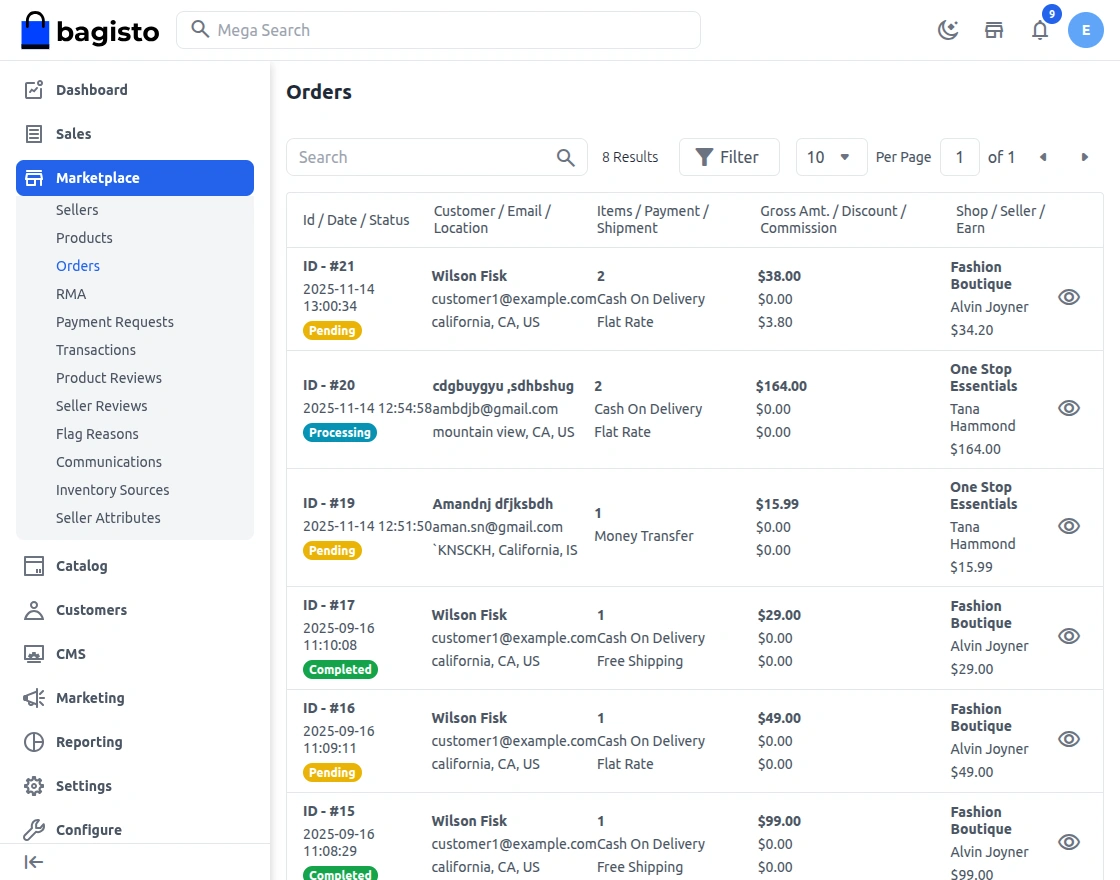View order #21 using its eye icon
This screenshot has height=880, width=1120.
(x=1069, y=297)
